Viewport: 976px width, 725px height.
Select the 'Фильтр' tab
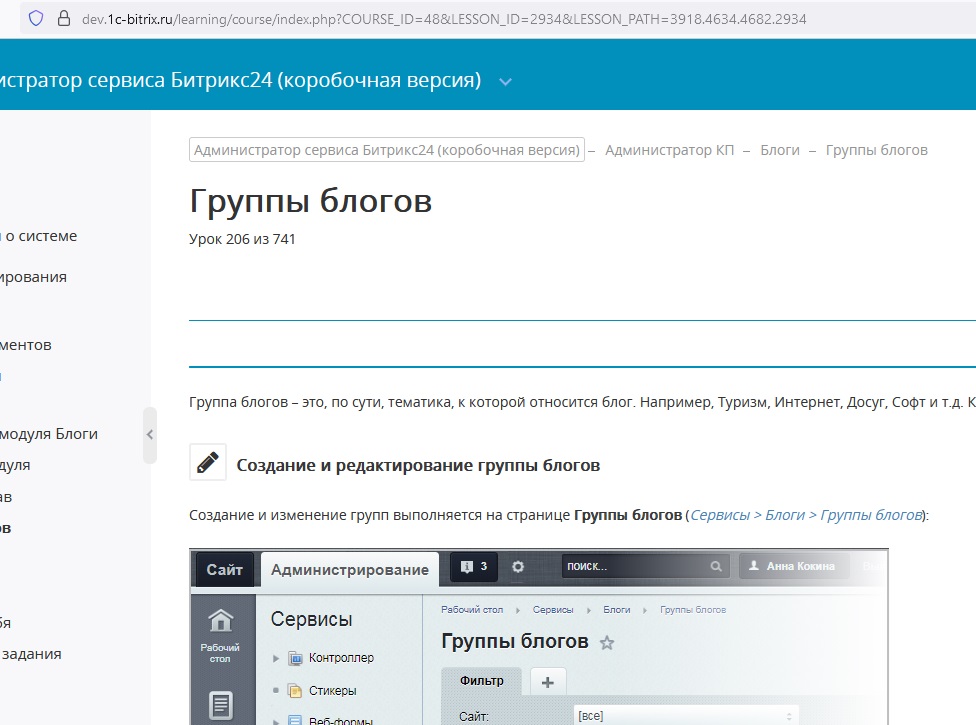click(482, 681)
